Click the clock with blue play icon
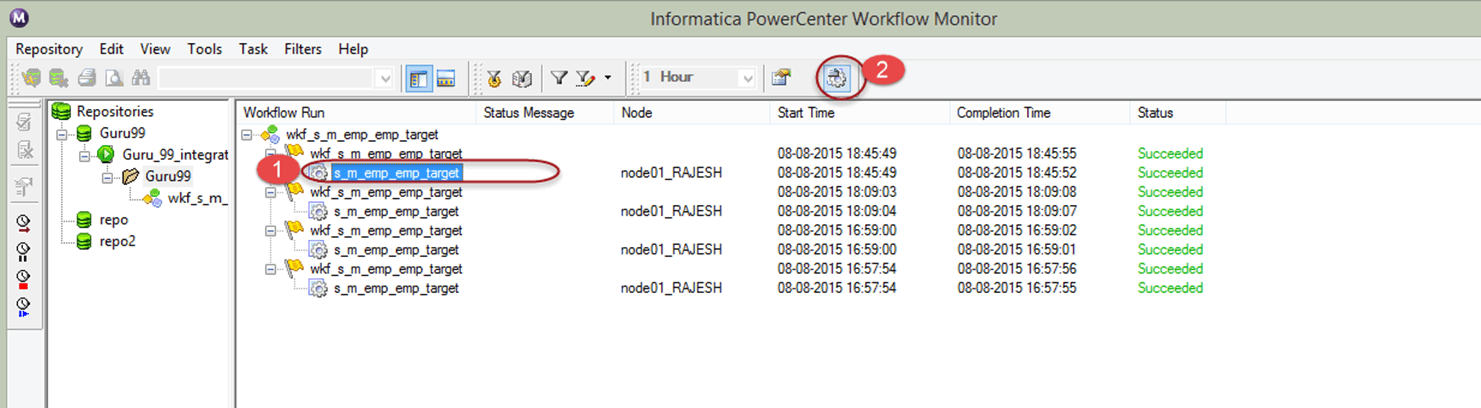Screen dimensions: 1481x408 (x=24, y=307)
